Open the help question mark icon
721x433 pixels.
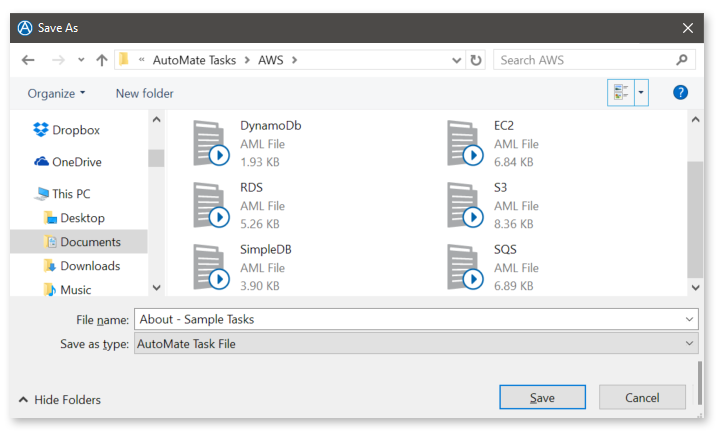[680, 92]
